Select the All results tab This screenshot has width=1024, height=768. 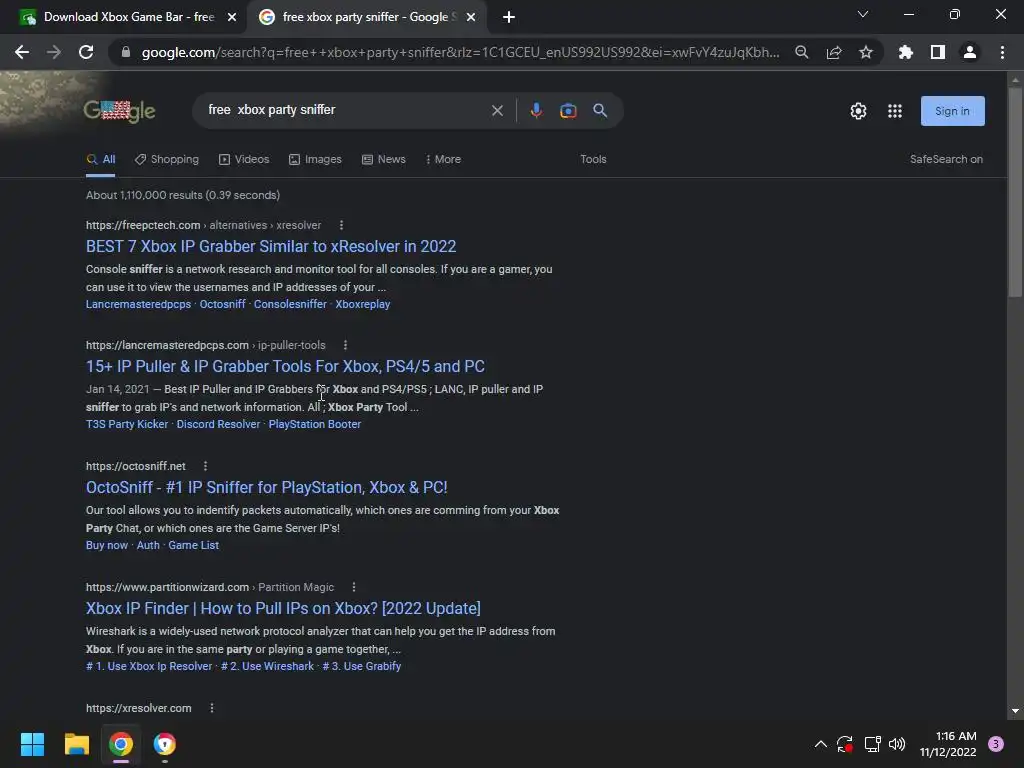point(101,159)
